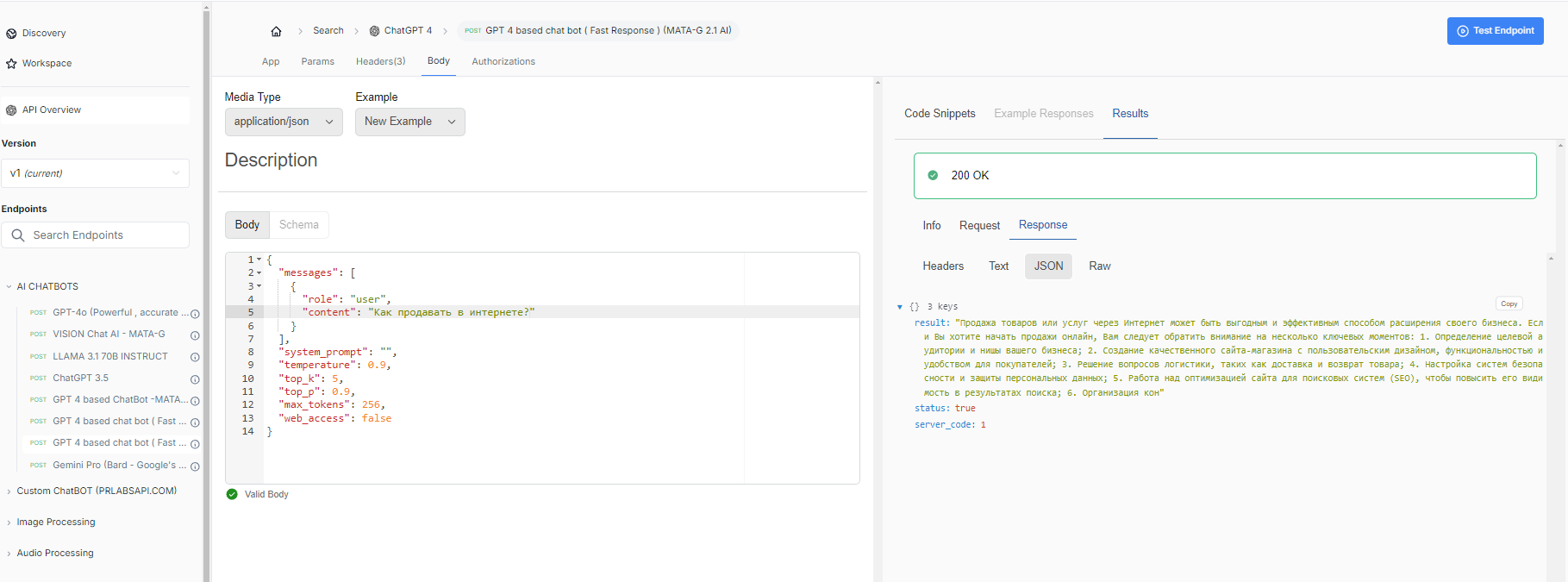Click the home icon in breadcrumb
This screenshot has width=1568, height=582.
(276, 31)
